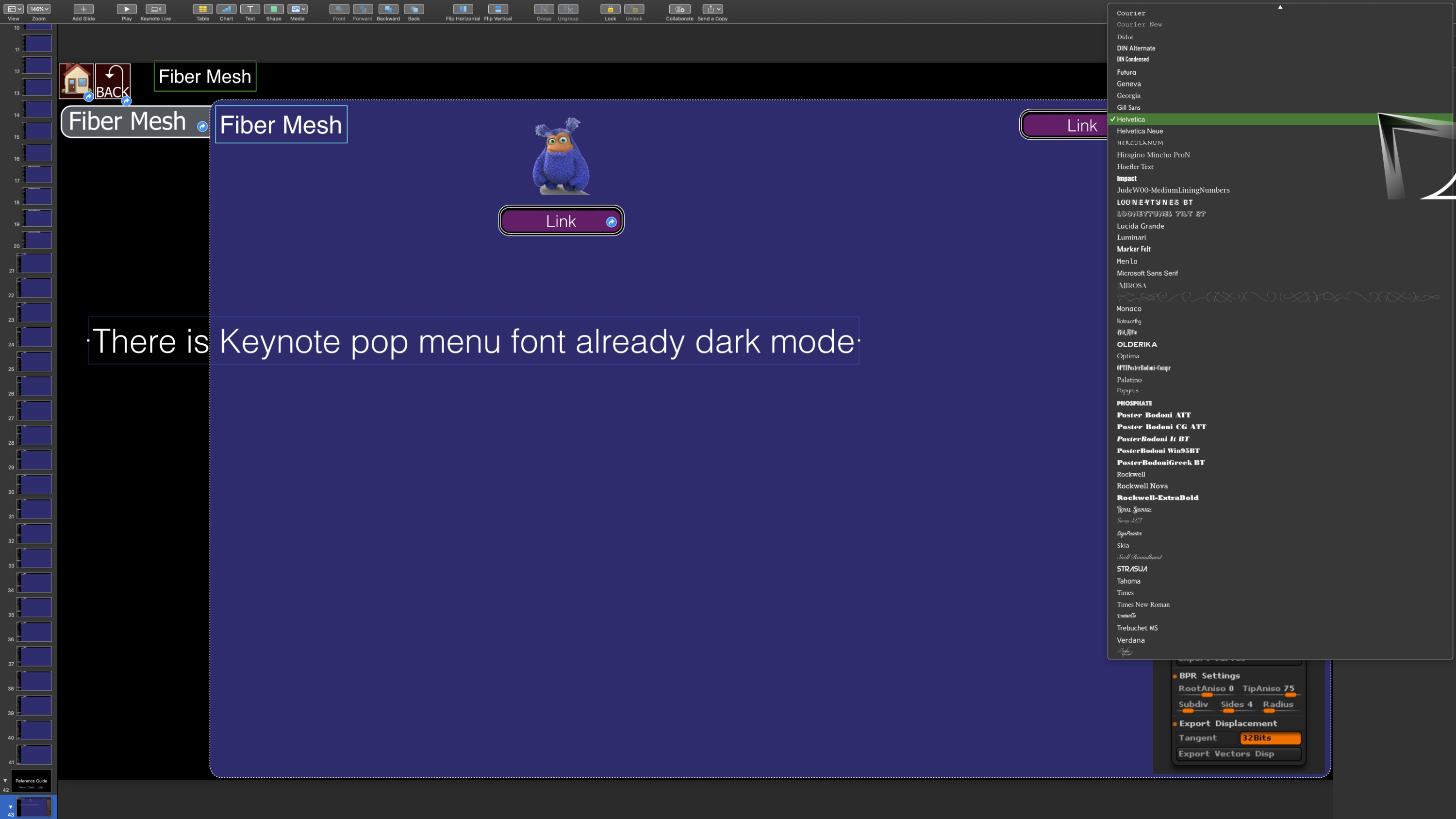Pick Rockwell Nova font
This screenshot has height=819, width=1456.
[x=1280, y=486]
